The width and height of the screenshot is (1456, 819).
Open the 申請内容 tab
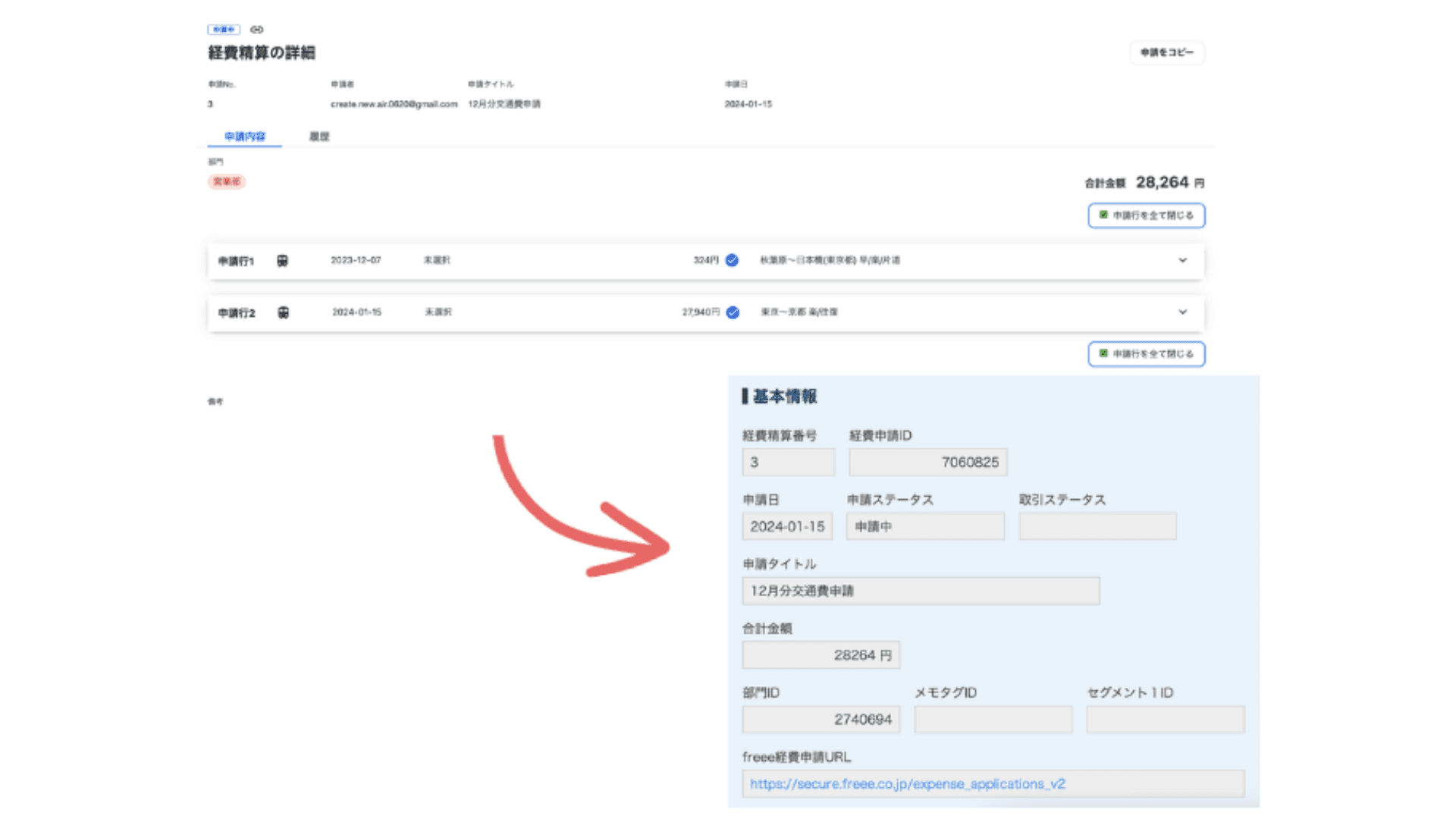tap(245, 136)
